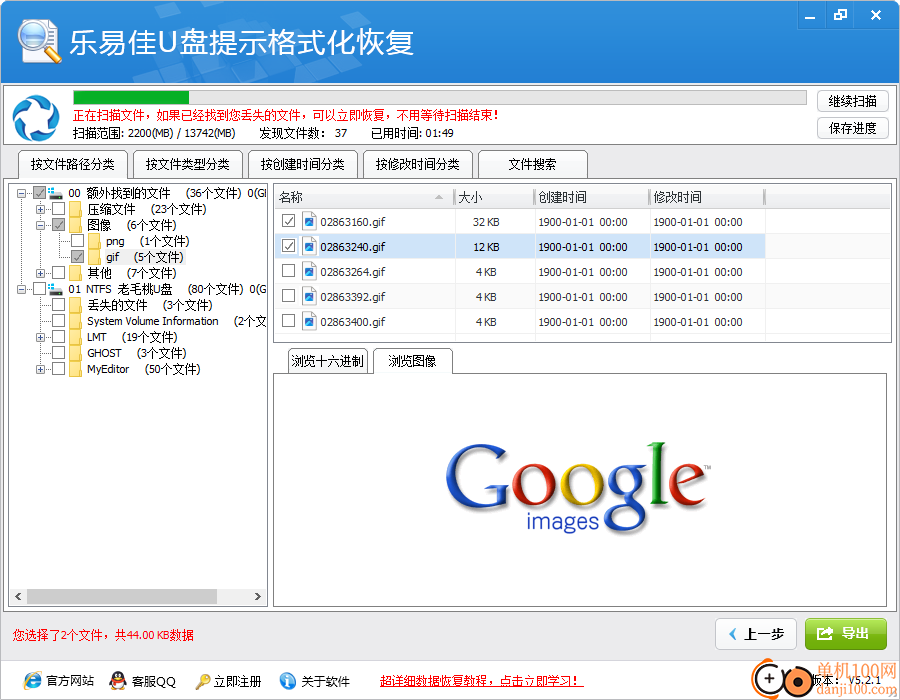Expand the LMT tree node
900x700 pixels.
click(40, 337)
